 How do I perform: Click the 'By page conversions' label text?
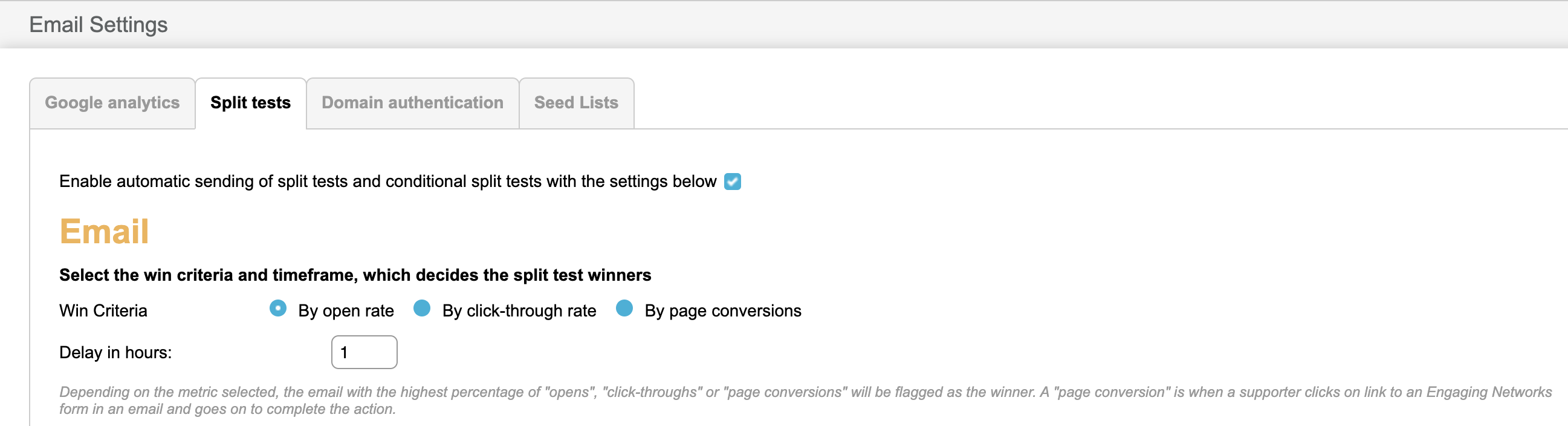[x=722, y=311]
